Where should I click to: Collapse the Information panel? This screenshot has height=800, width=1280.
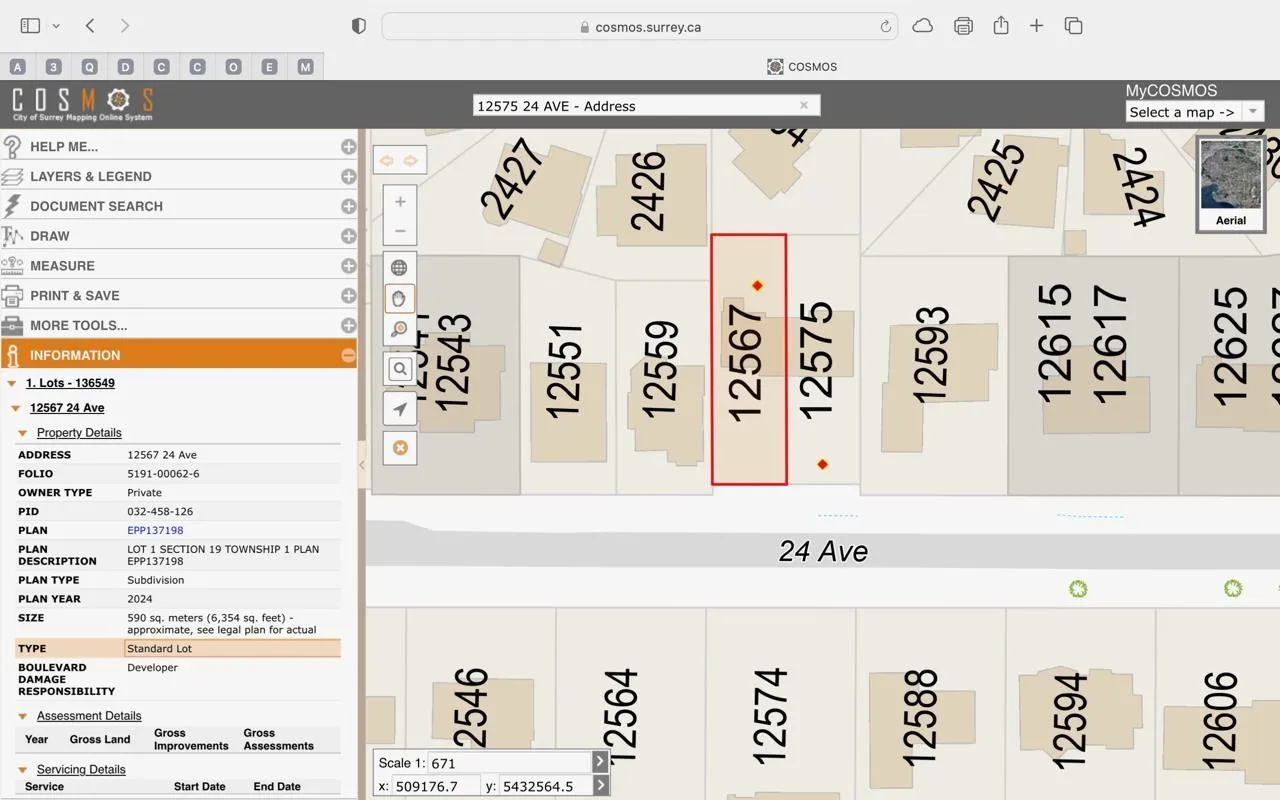pos(348,355)
